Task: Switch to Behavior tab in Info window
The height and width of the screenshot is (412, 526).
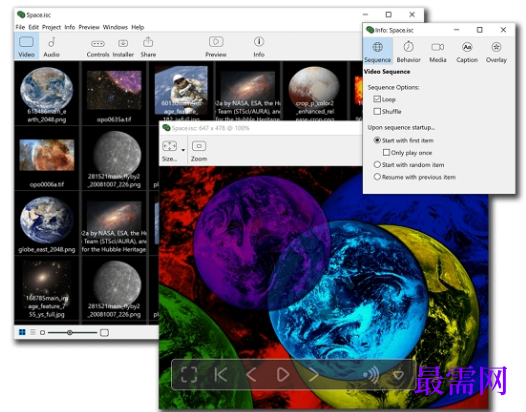Action: click(408, 51)
